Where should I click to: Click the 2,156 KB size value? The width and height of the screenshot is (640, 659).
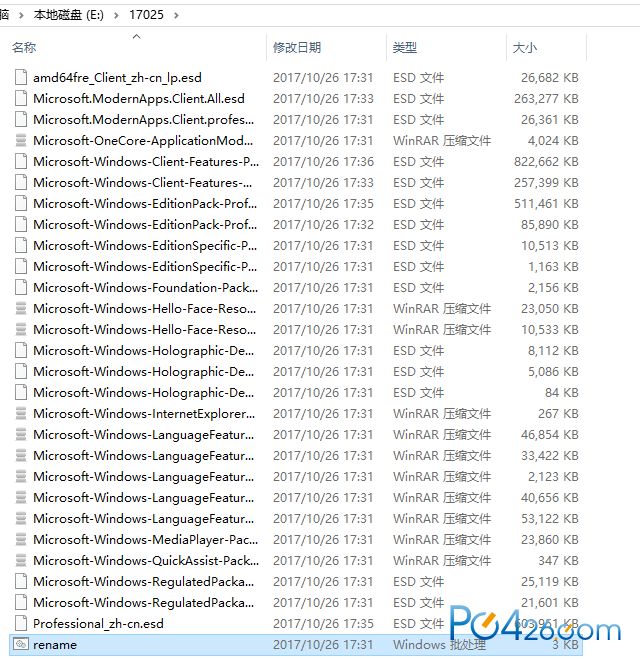553,288
